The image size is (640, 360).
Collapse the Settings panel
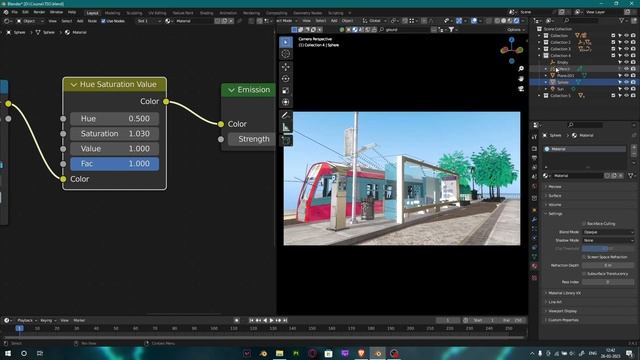pos(555,214)
